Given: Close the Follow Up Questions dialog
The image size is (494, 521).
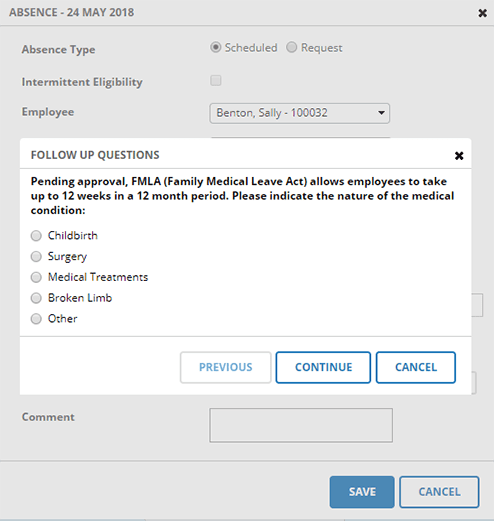Looking at the screenshot, I should pos(459,156).
